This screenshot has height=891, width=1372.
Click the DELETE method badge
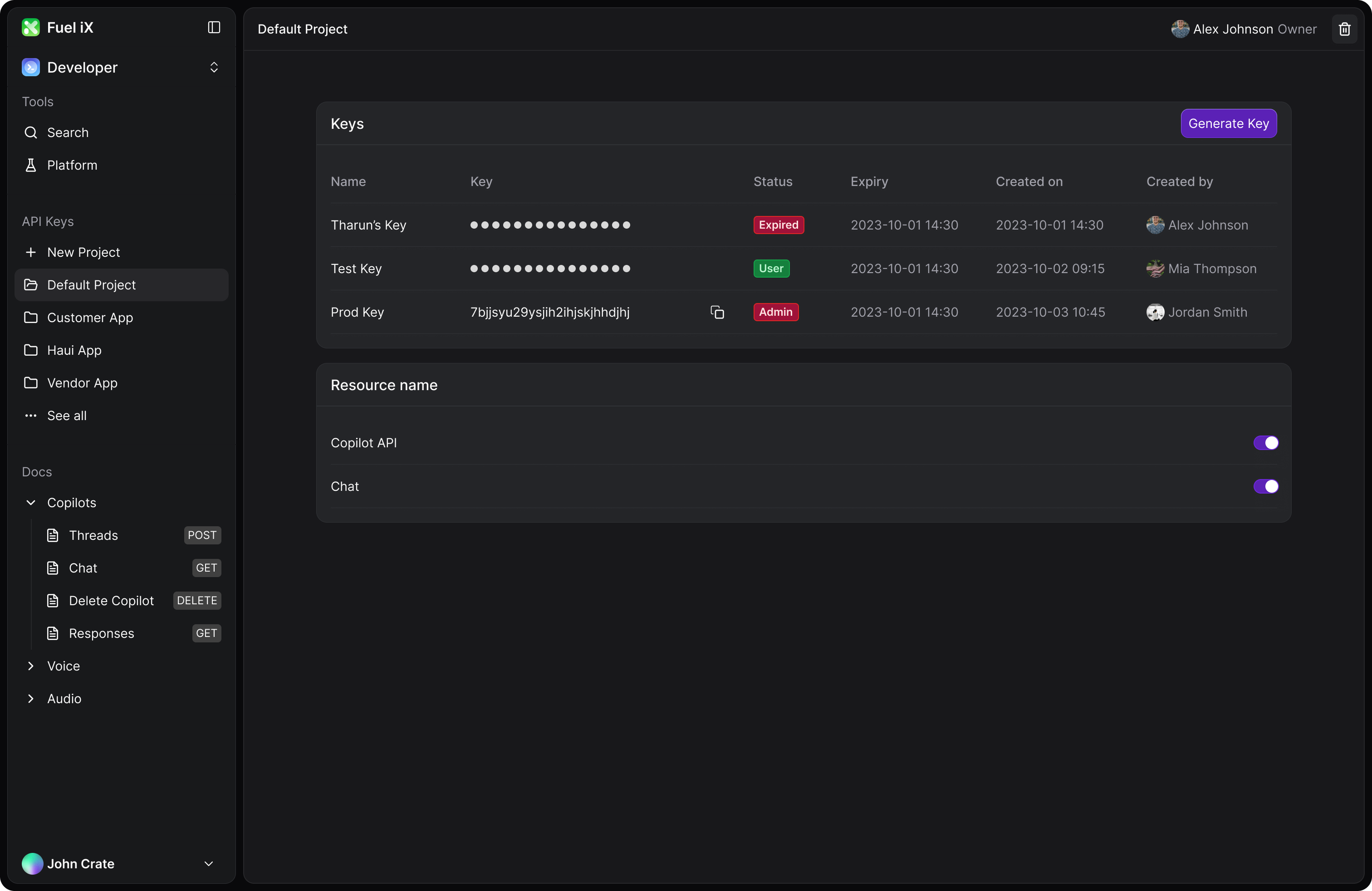pyautogui.click(x=197, y=601)
